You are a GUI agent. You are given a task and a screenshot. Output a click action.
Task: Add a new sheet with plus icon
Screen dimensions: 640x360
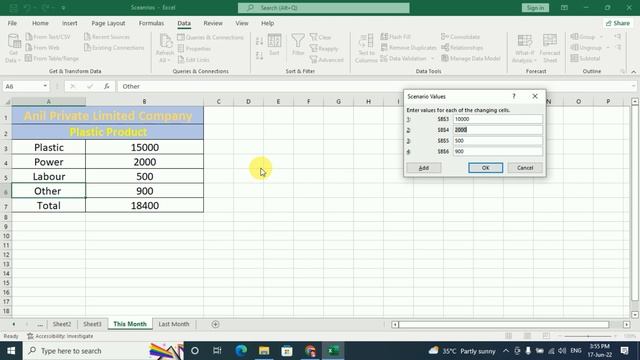(215, 324)
